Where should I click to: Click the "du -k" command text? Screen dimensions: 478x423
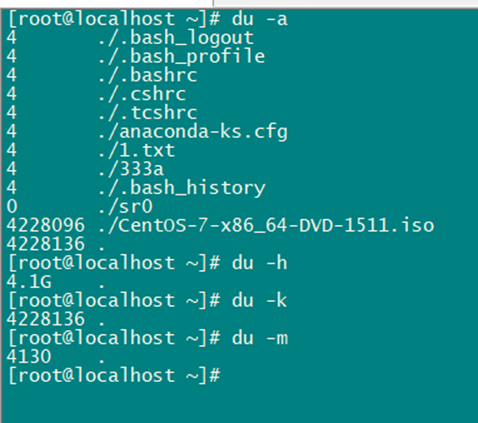(259, 301)
